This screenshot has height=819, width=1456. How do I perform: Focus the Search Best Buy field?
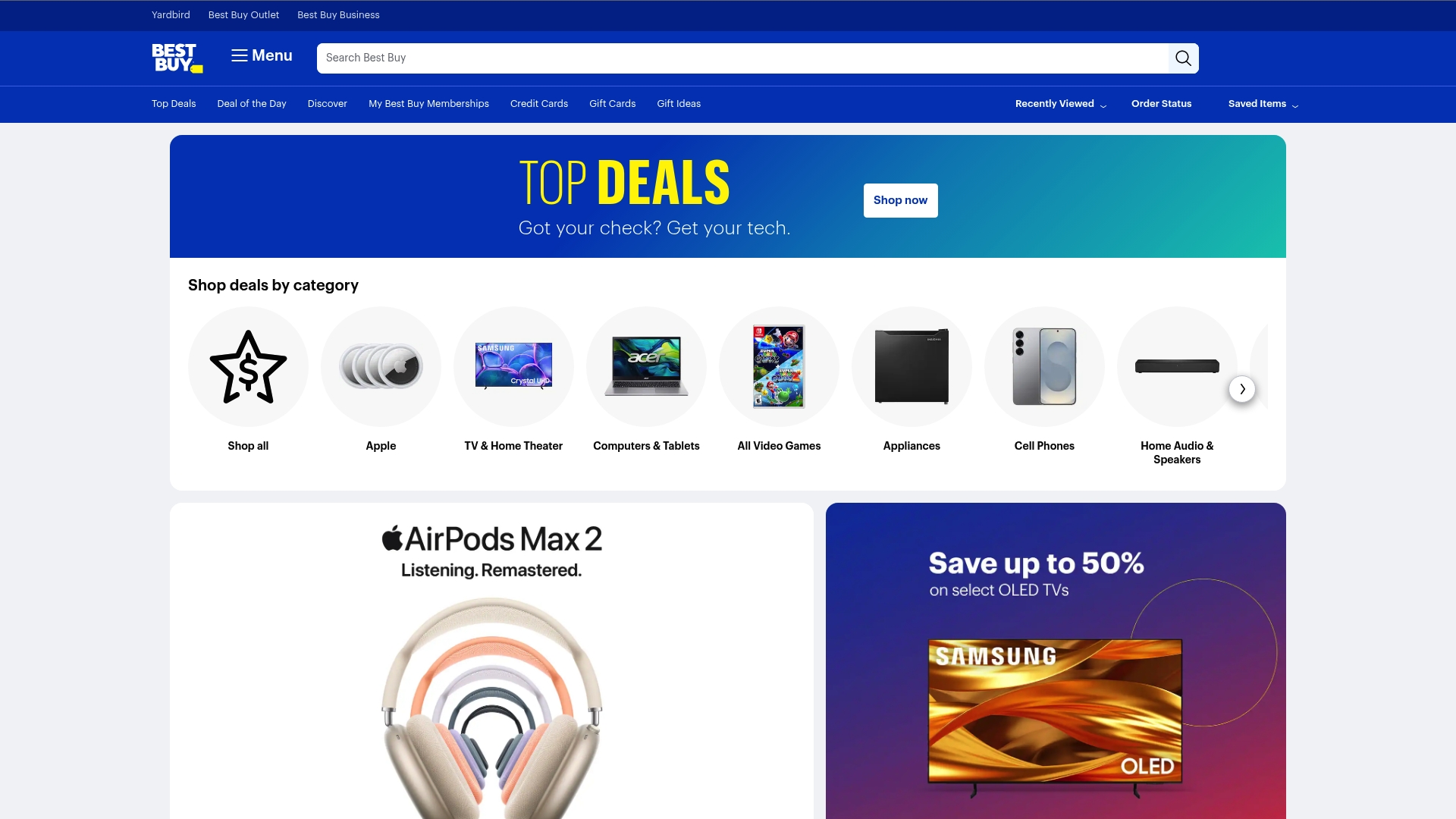coord(742,58)
